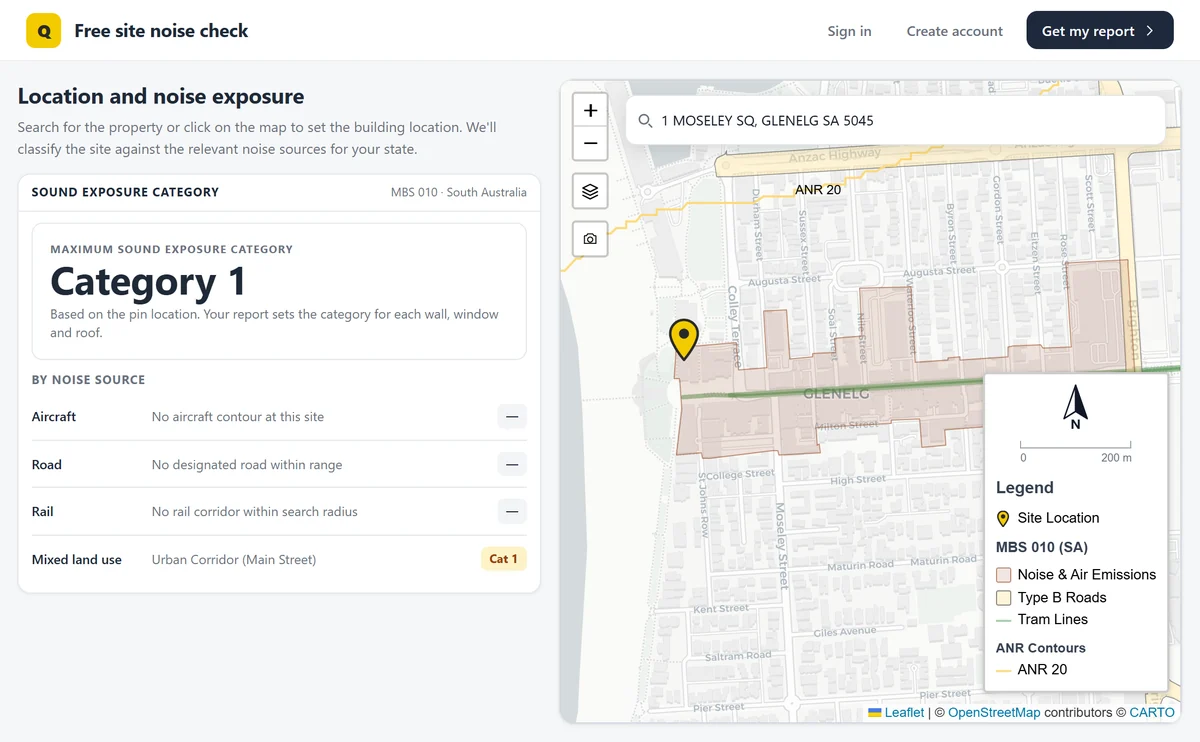Click the yellow Q logo icon
Viewport: 1200px width, 742px height.
pos(43,31)
